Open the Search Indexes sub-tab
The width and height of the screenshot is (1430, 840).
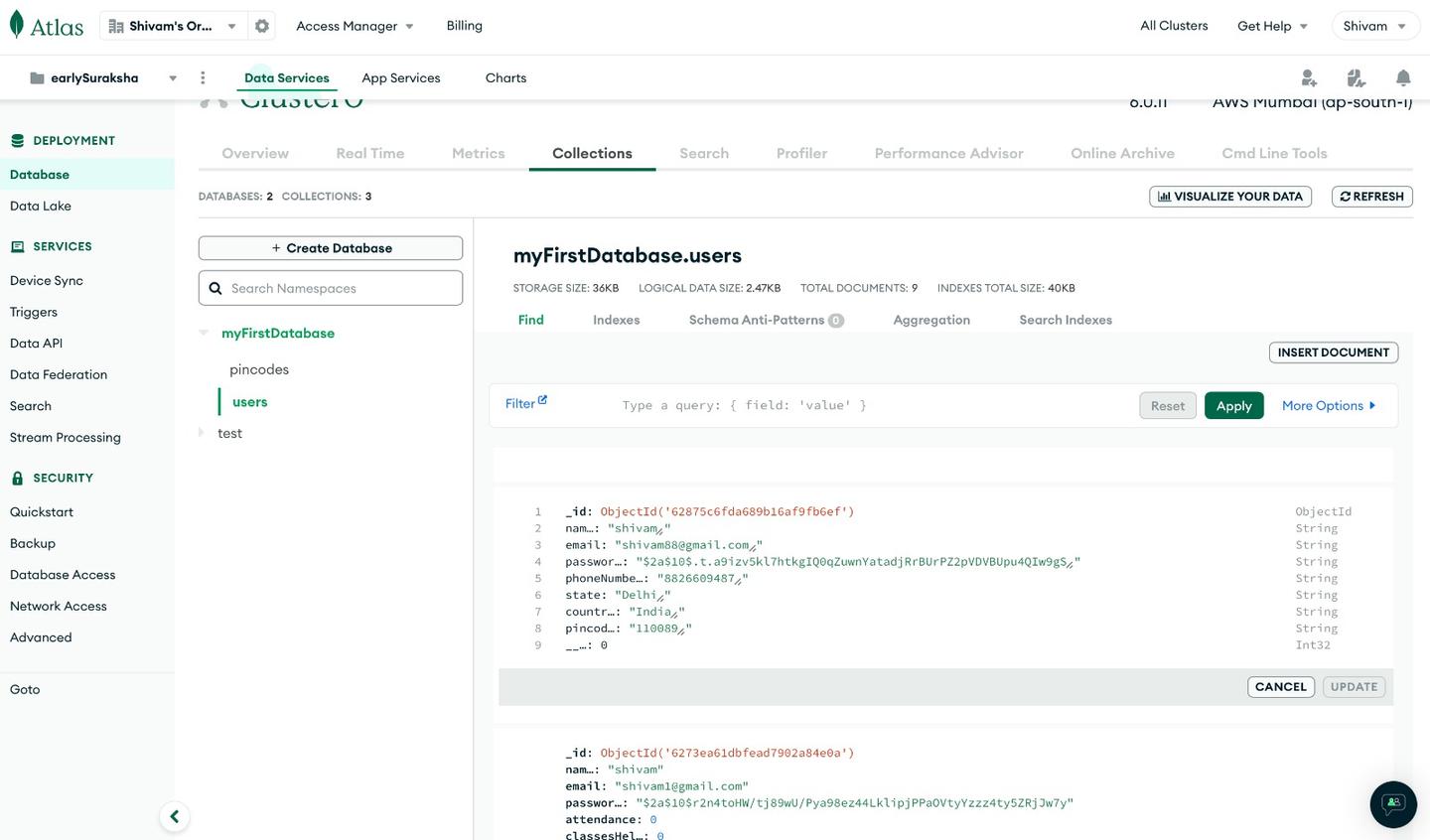(x=1066, y=320)
